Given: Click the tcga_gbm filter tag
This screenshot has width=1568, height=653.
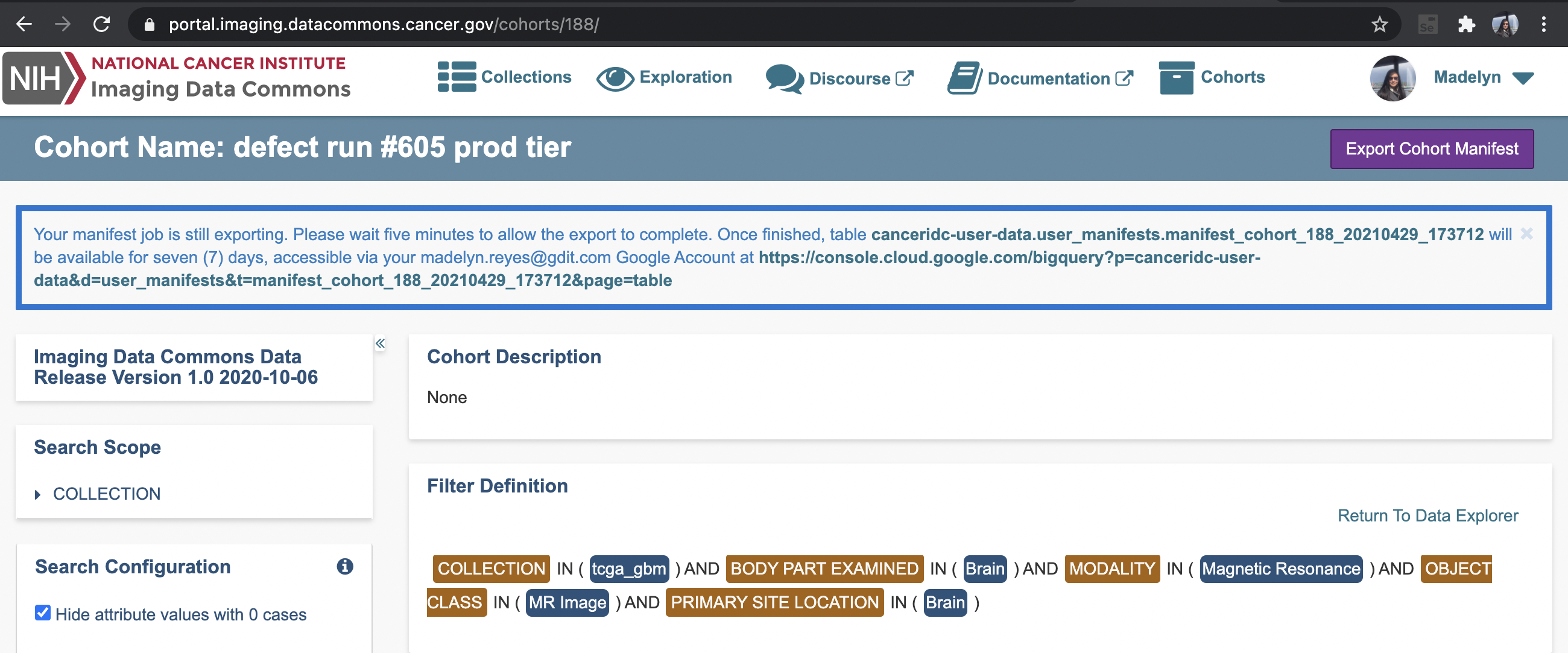Looking at the screenshot, I should pos(629,569).
